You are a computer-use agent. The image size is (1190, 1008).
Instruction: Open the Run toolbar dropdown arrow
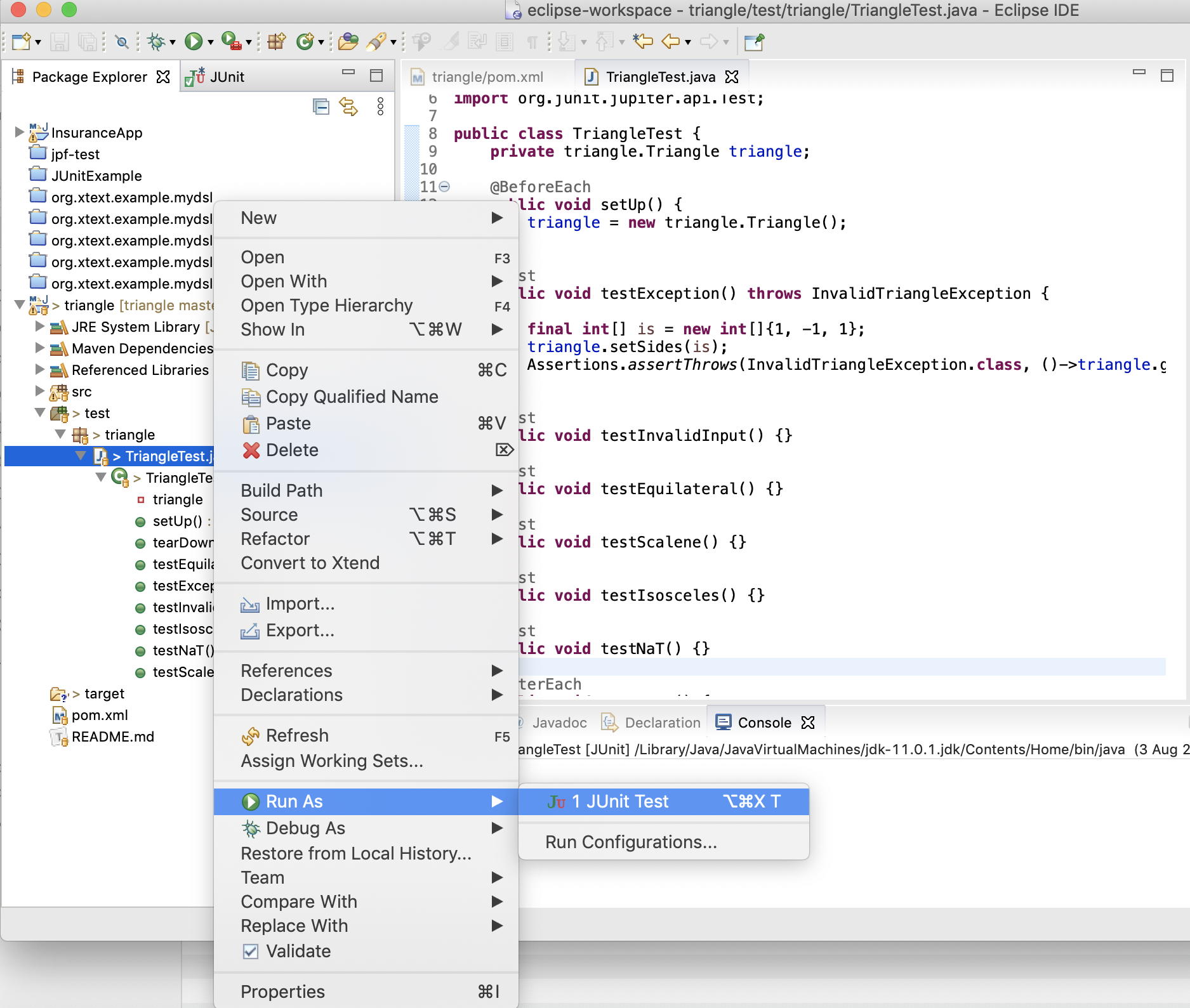point(210,43)
